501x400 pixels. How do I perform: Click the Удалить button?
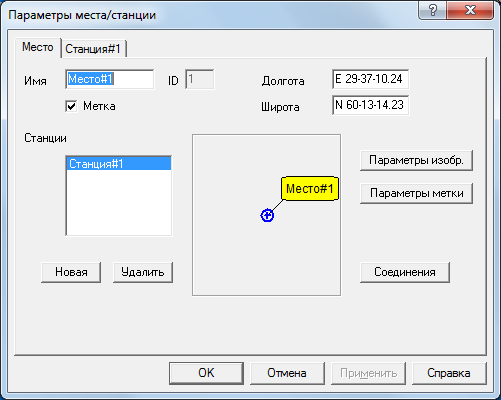tap(143, 272)
